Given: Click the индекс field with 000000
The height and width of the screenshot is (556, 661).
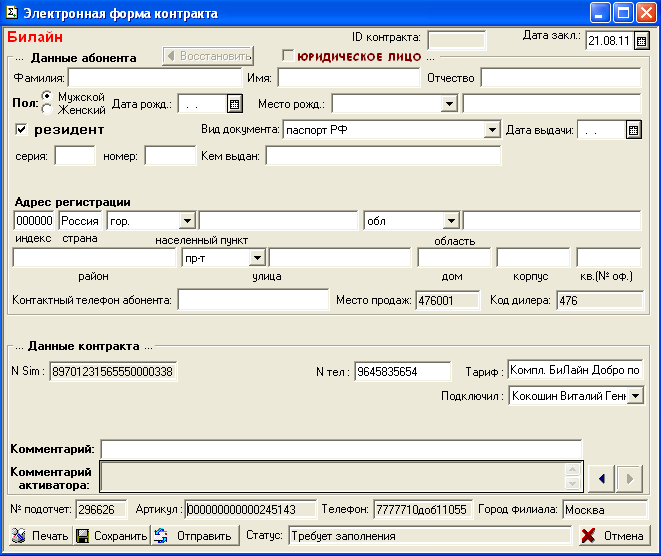Looking at the screenshot, I should pyautogui.click(x=34, y=220).
